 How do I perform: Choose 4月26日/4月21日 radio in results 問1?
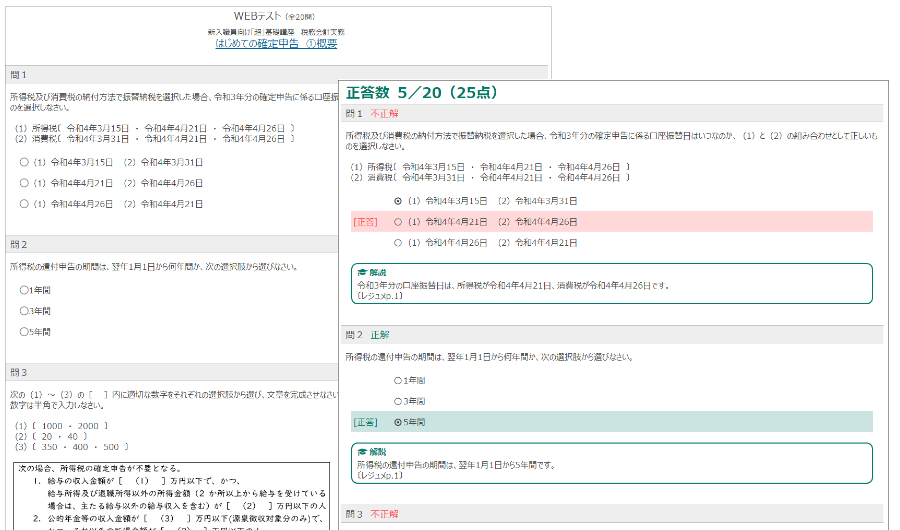[x=399, y=243]
